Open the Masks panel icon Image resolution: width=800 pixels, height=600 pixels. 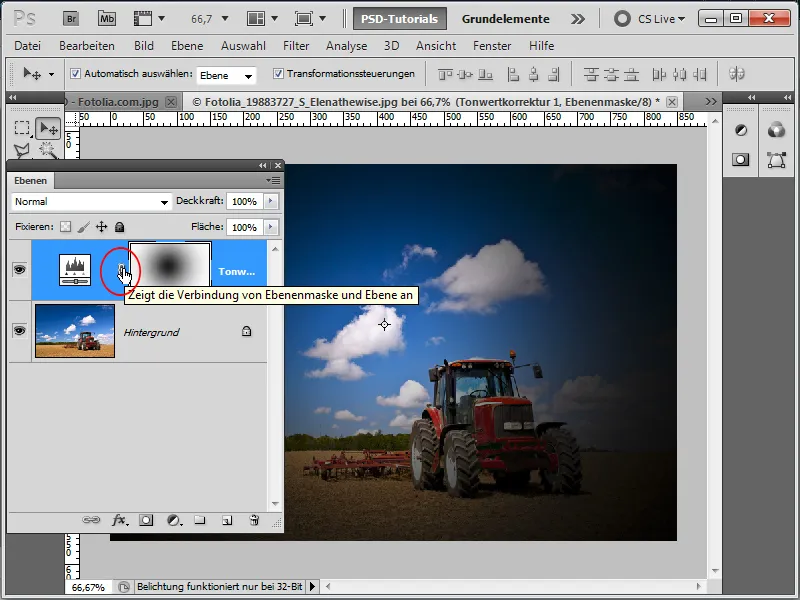pos(741,160)
